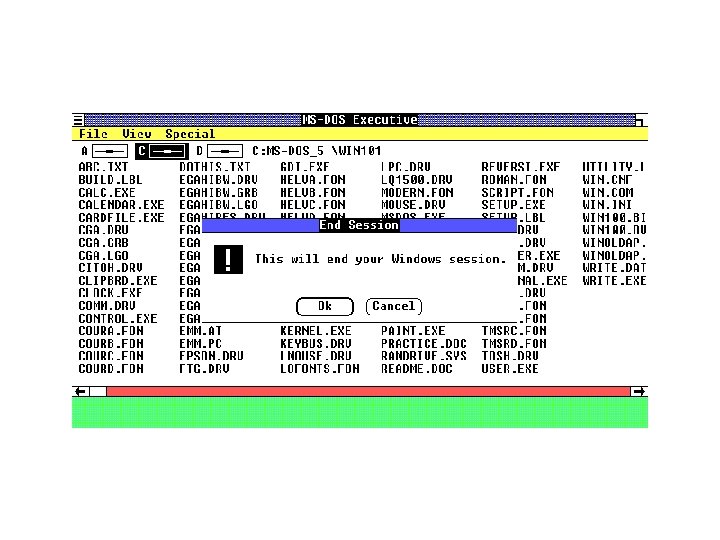Select file CARDFILE.EXE

(x=121, y=218)
